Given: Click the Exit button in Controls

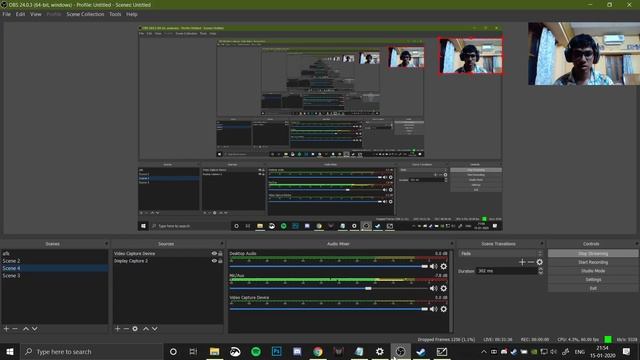Looking at the screenshot, I should [593, 288].
